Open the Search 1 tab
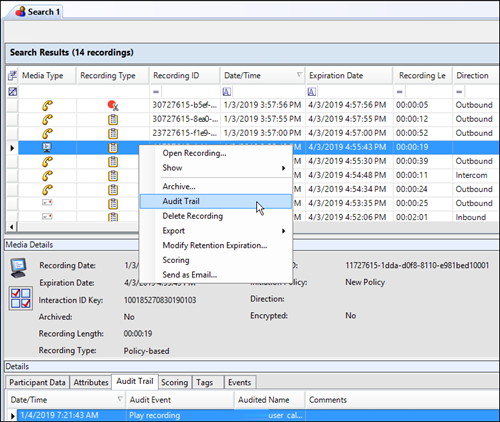Screen dimensions: 500x422 point(38,12)
